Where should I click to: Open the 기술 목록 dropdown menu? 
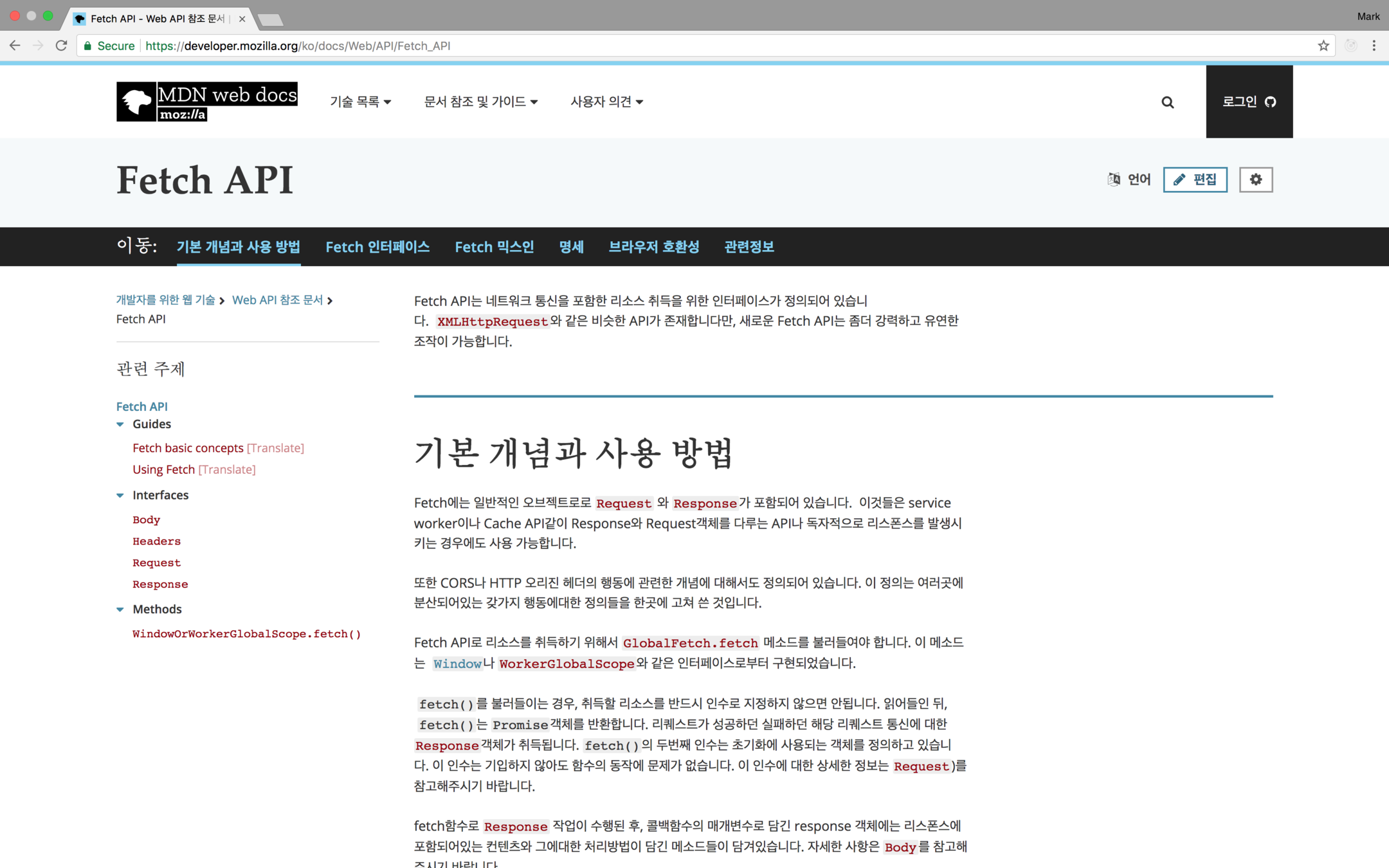coord(360,102)
